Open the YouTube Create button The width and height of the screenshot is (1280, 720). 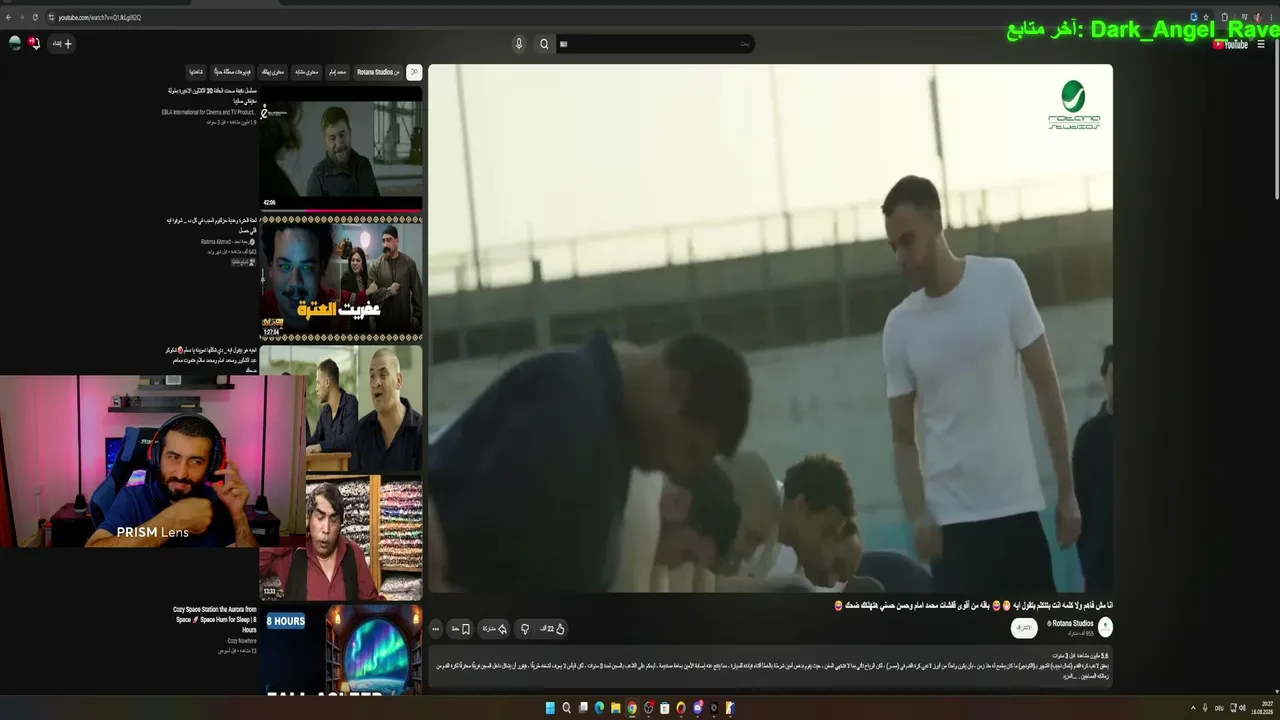point(62,44)
